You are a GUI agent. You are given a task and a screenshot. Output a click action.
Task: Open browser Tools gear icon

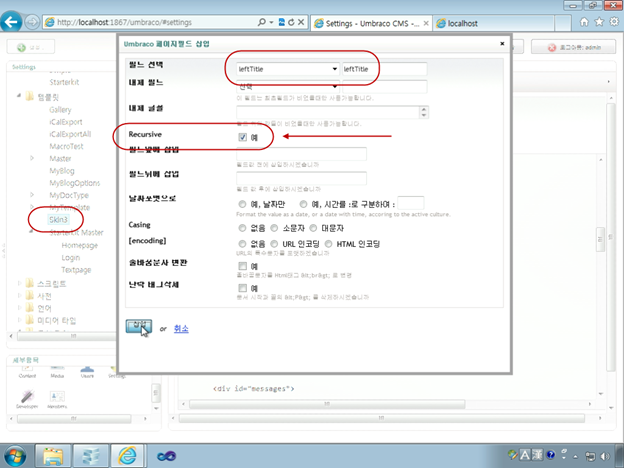pyautogui.click(x=614, y=22)
